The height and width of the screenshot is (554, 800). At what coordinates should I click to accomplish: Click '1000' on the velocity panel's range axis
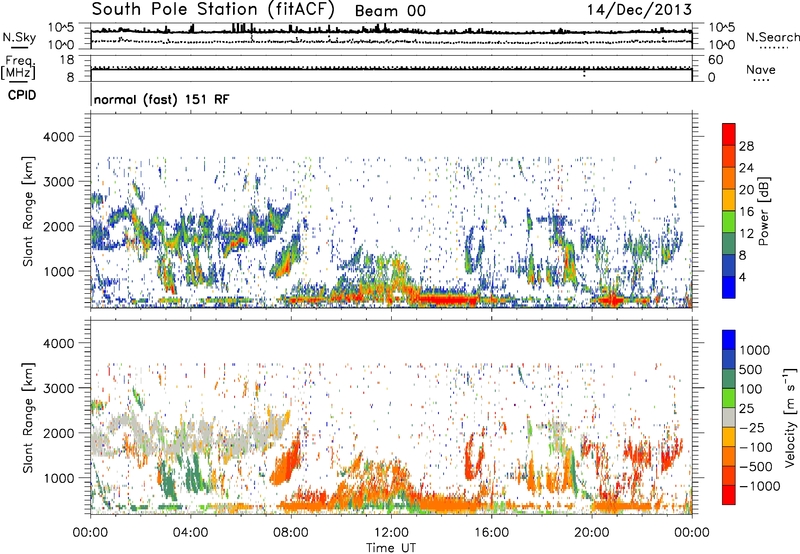point(58,478)
